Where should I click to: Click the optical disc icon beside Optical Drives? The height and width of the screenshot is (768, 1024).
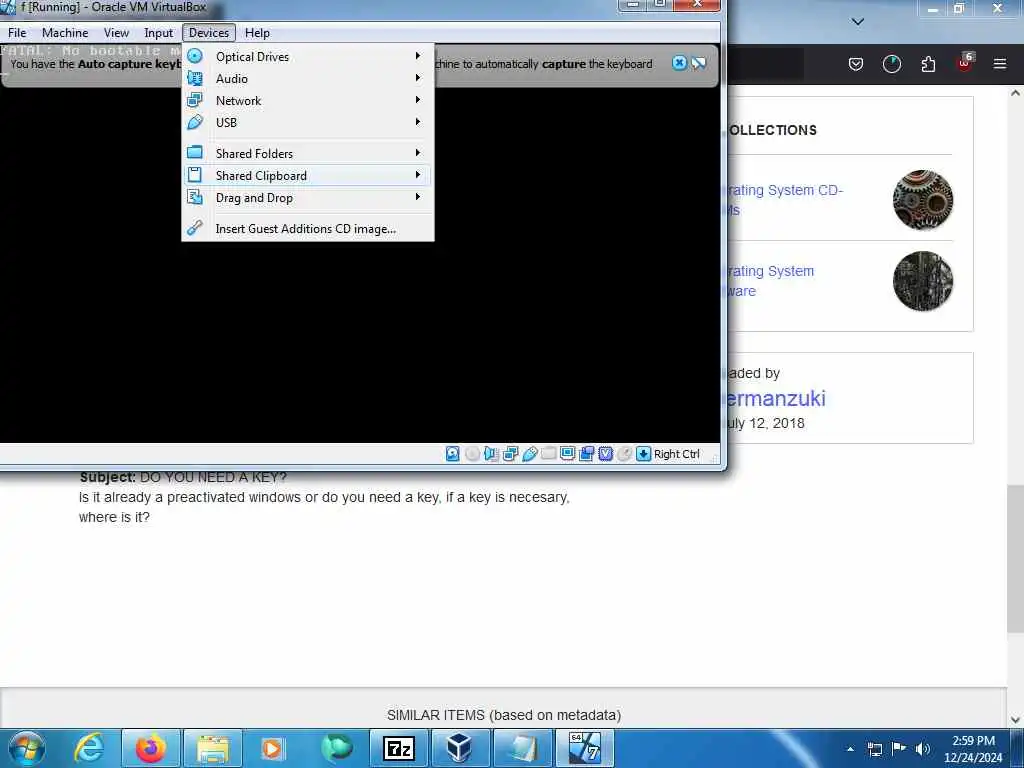click(195, 56)
